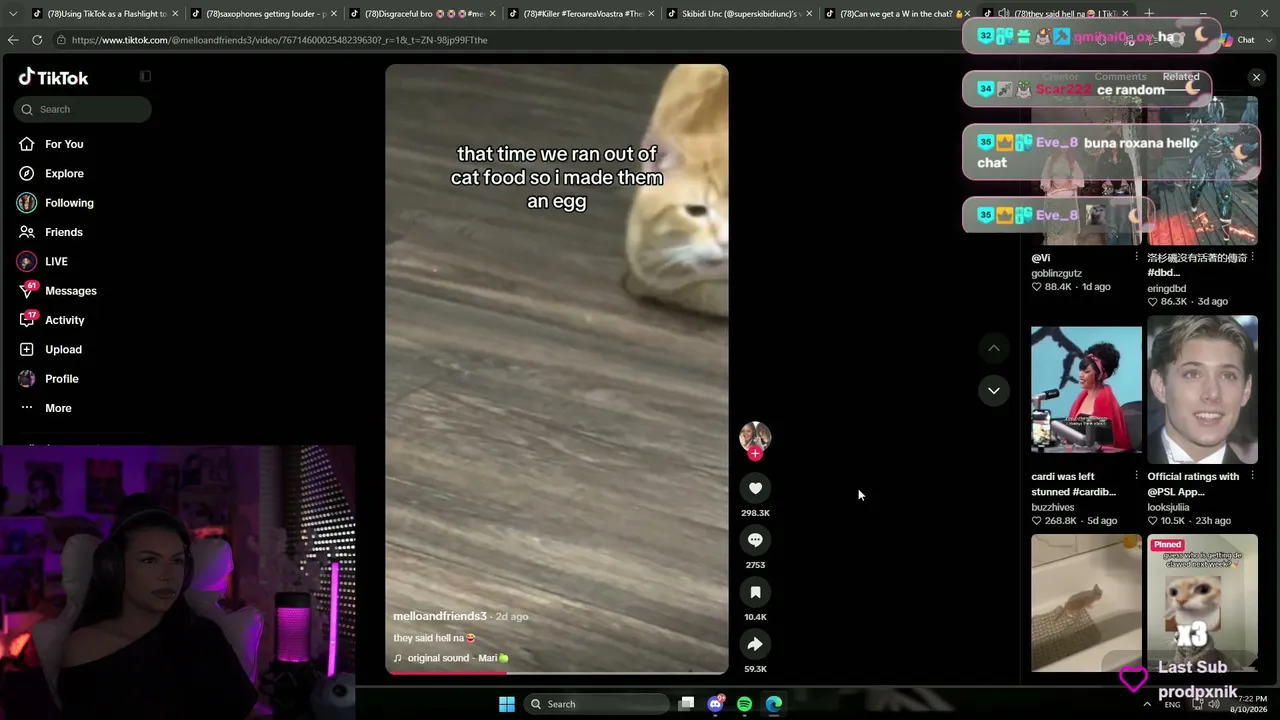1280x720 pixels.
Task: Open the Friends page
Action: pyautogui.click(x=64, y=232)
